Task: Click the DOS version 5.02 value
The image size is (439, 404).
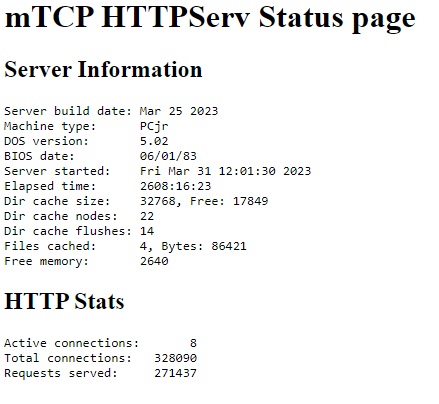Action: coord(154,141)
